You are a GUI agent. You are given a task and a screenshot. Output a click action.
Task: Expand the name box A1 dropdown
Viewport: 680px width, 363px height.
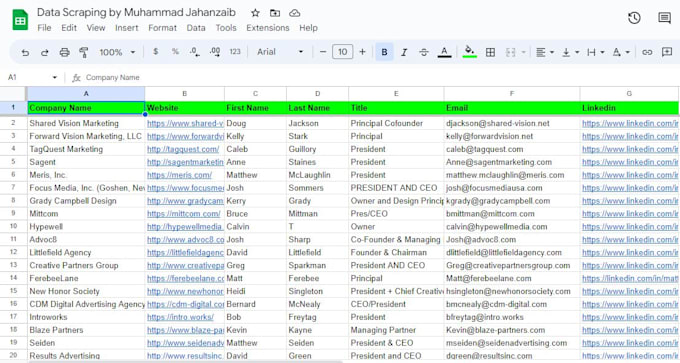[x=55, y=77]
